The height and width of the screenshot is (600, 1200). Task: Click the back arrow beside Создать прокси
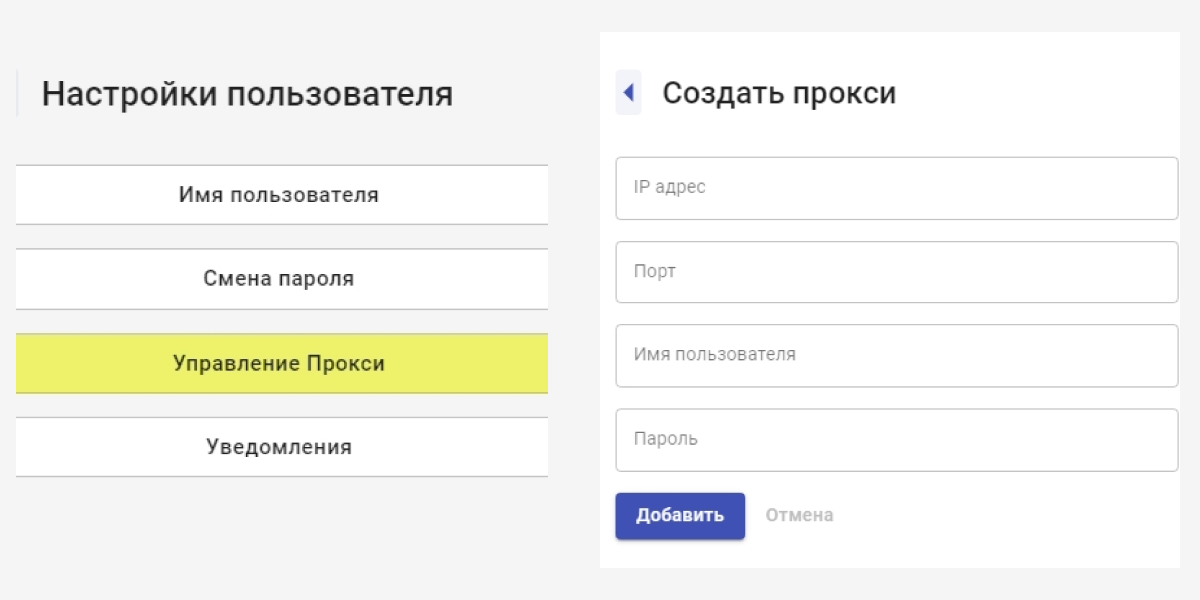click(628, 93)
